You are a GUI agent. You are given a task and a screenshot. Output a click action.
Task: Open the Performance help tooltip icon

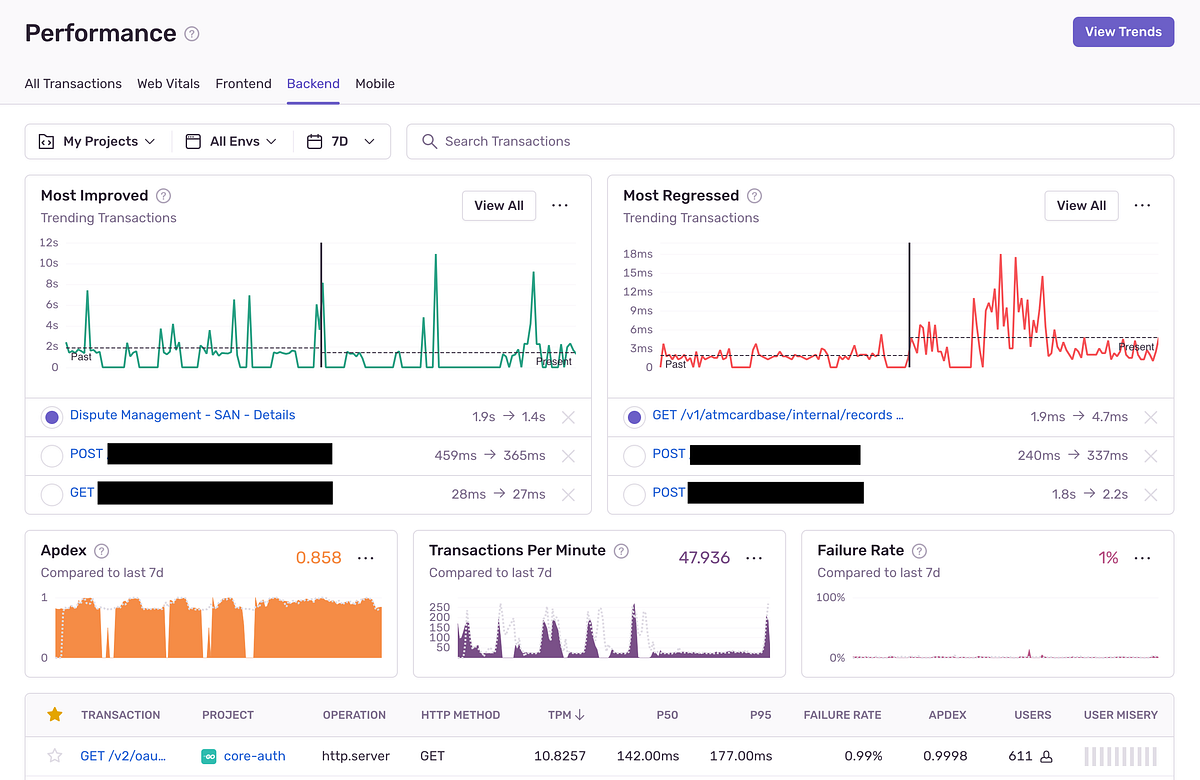point(190,32)
